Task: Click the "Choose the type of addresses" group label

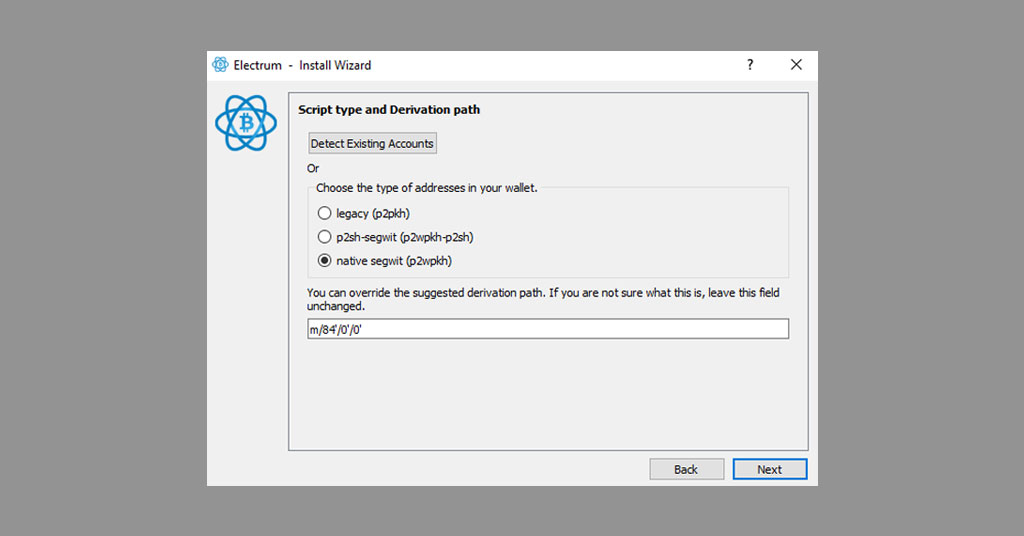Action: [x=427, y=188]
